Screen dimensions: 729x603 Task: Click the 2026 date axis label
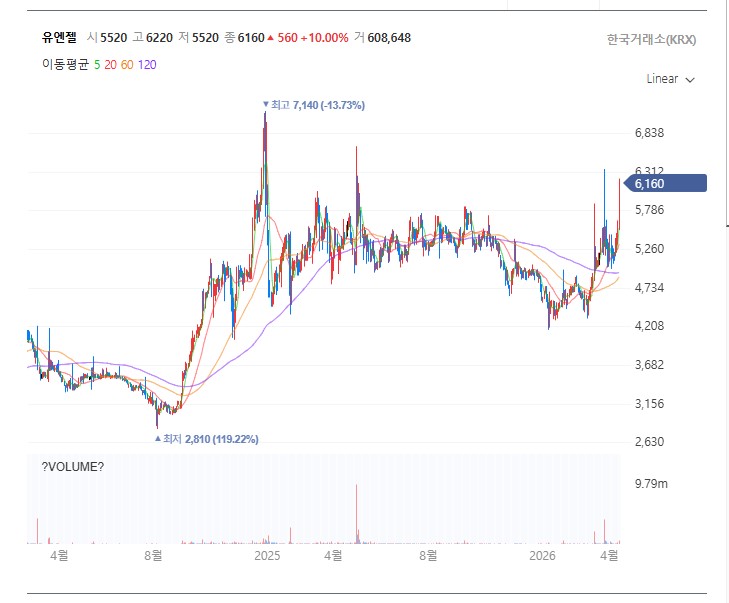542,556
